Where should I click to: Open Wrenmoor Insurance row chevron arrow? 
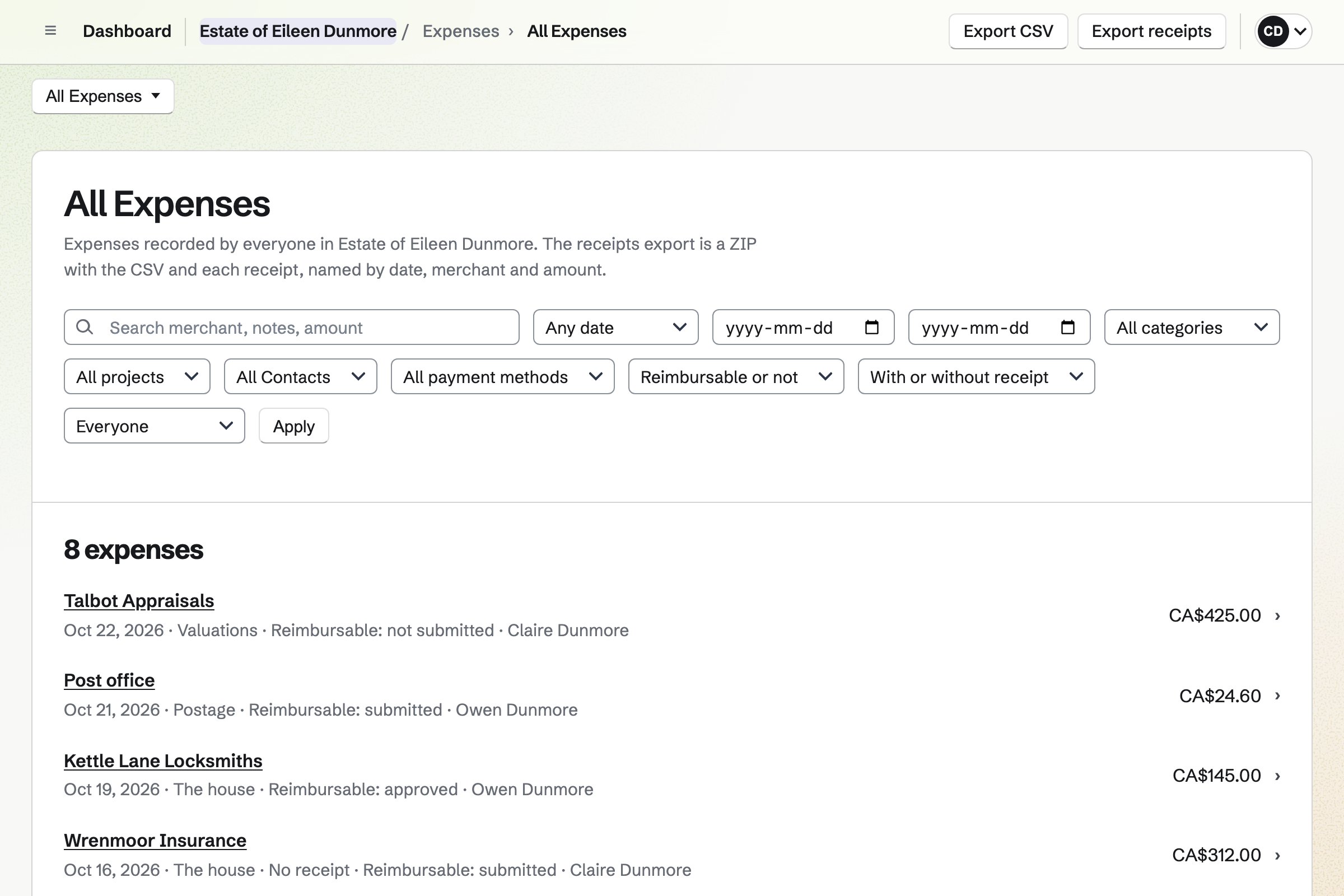(1278, 856)
